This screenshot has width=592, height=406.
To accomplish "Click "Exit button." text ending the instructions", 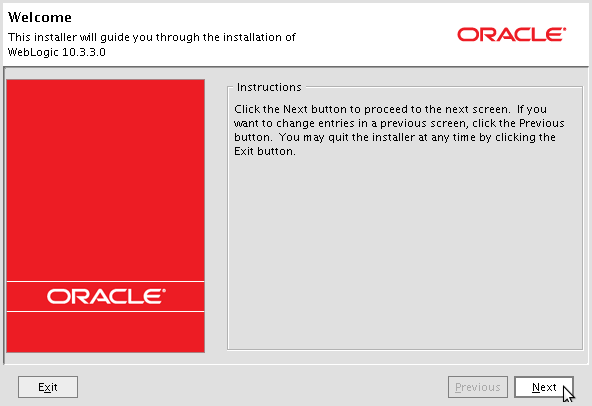I will (265, 151).
